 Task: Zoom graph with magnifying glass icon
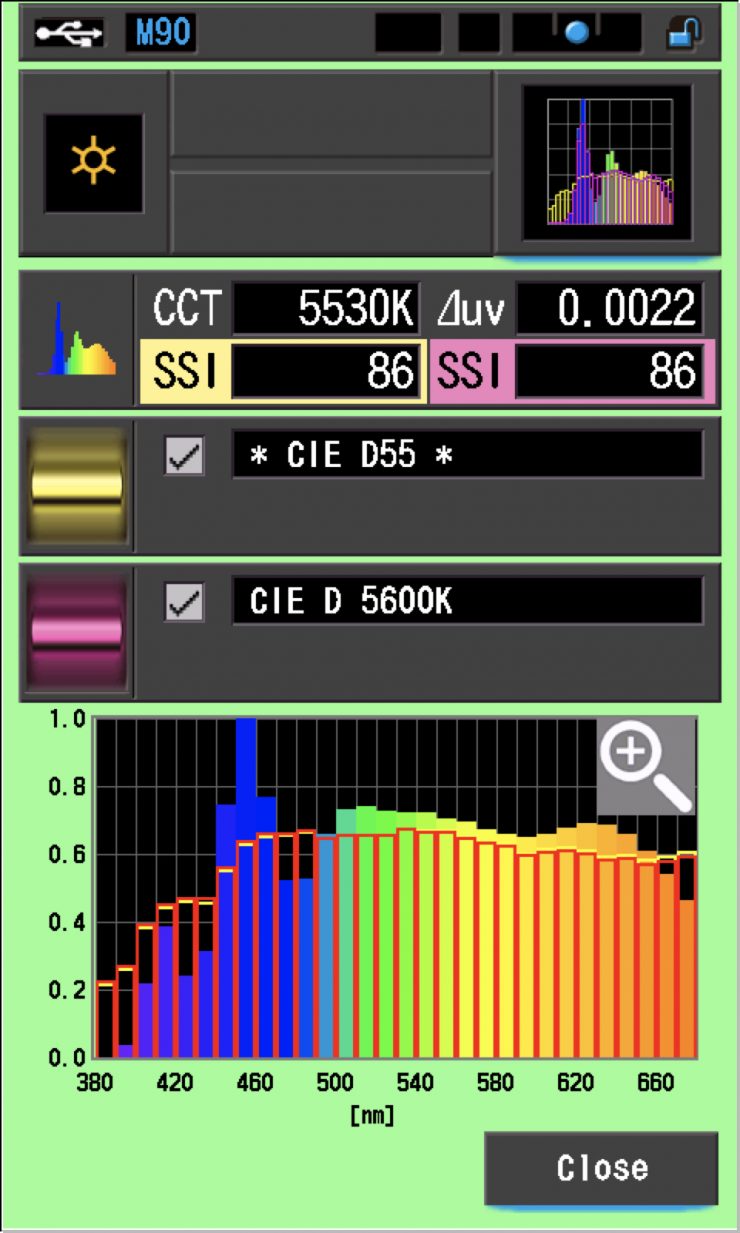(645, 765)
